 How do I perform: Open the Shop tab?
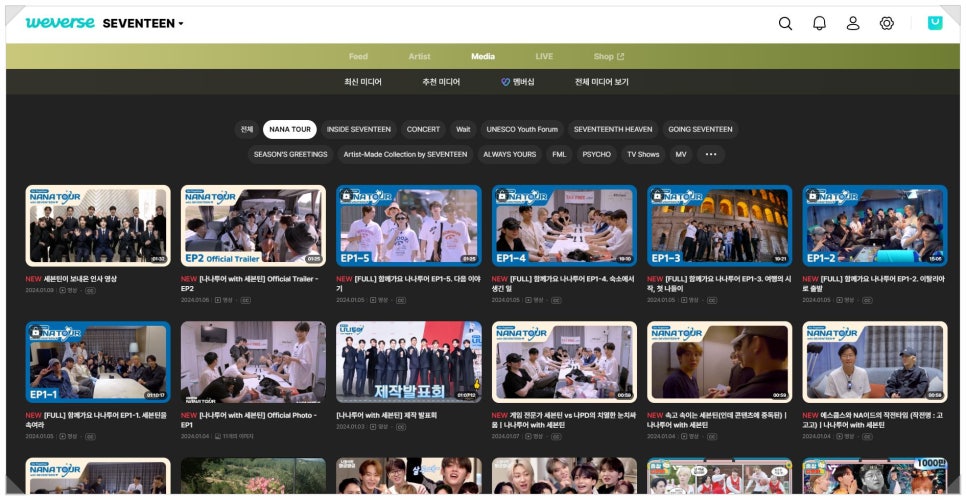609,57
